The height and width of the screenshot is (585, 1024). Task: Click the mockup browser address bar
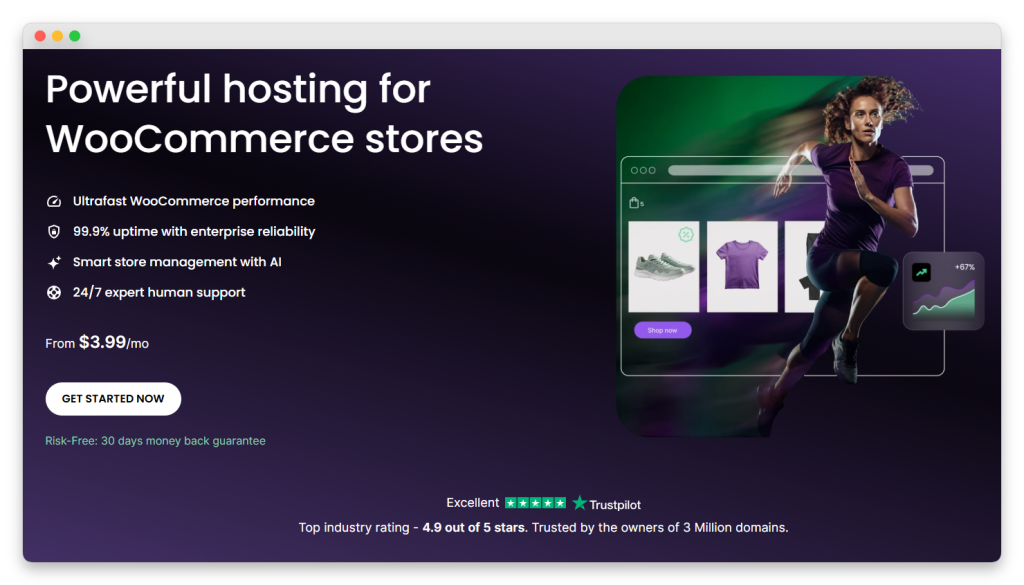(801, 170)
